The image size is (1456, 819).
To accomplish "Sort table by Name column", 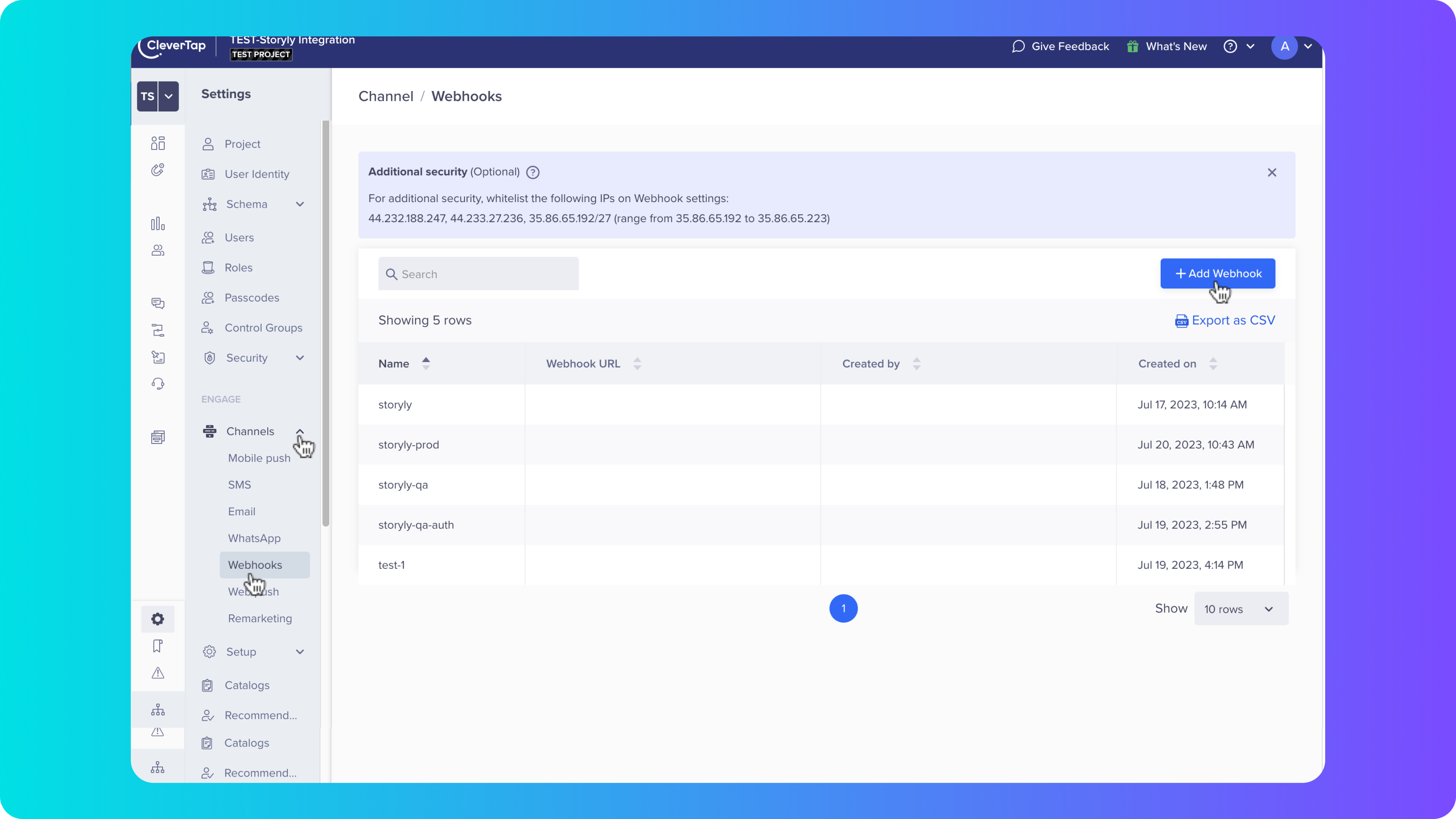I will click(425, 364).
